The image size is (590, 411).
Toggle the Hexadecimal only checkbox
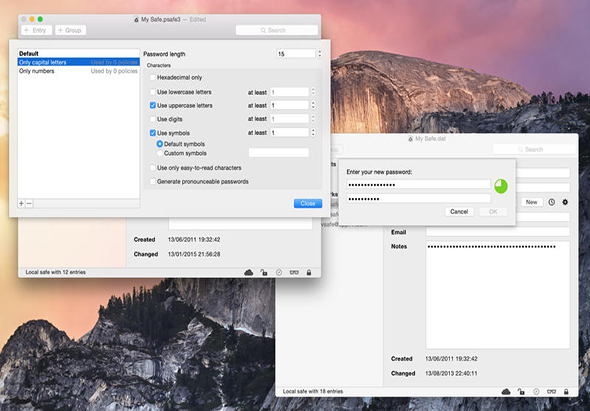click(x=152, y=78)
